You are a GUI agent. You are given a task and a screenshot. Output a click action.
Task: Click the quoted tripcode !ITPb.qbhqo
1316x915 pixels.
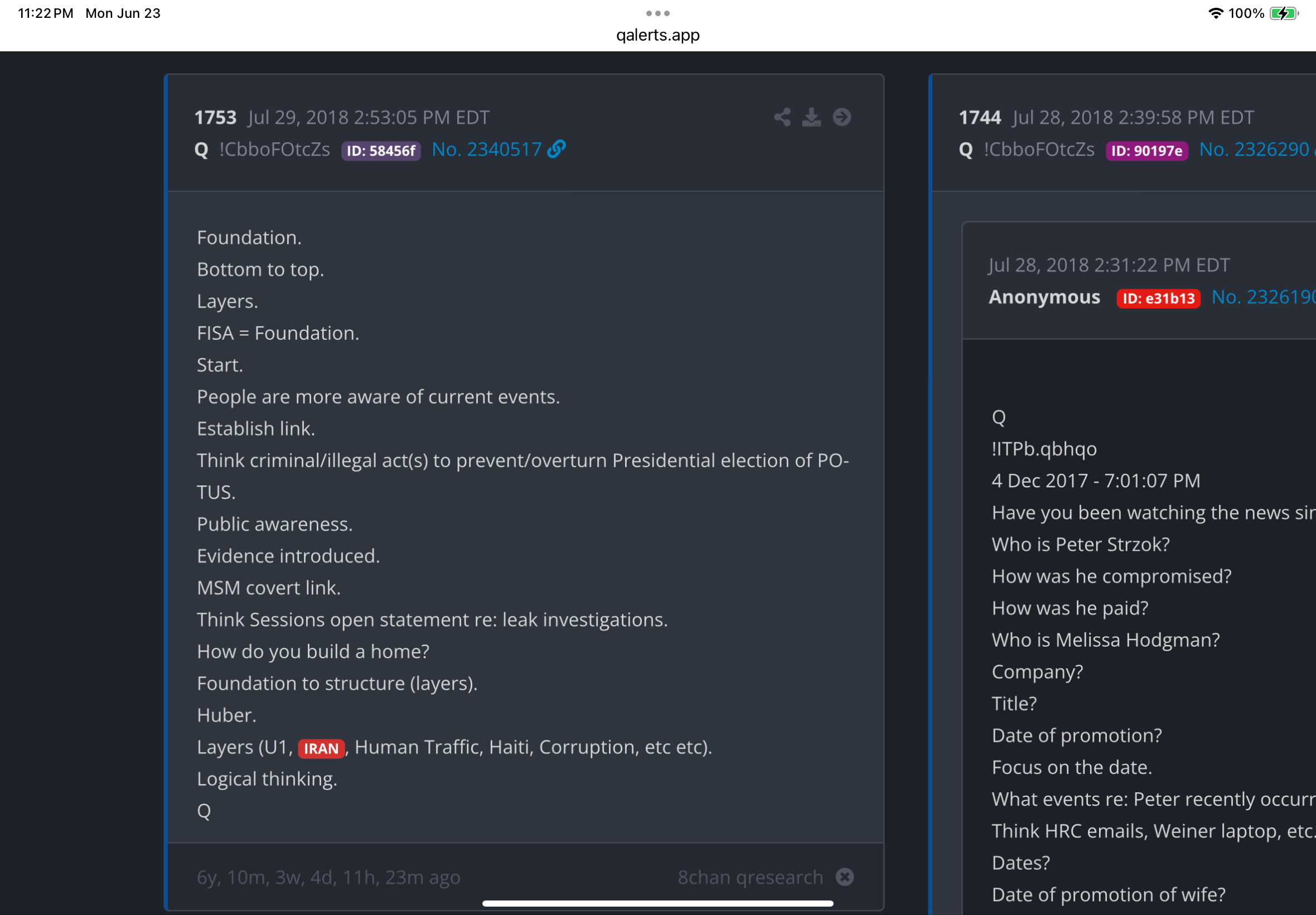click(x=1044, y=449)
